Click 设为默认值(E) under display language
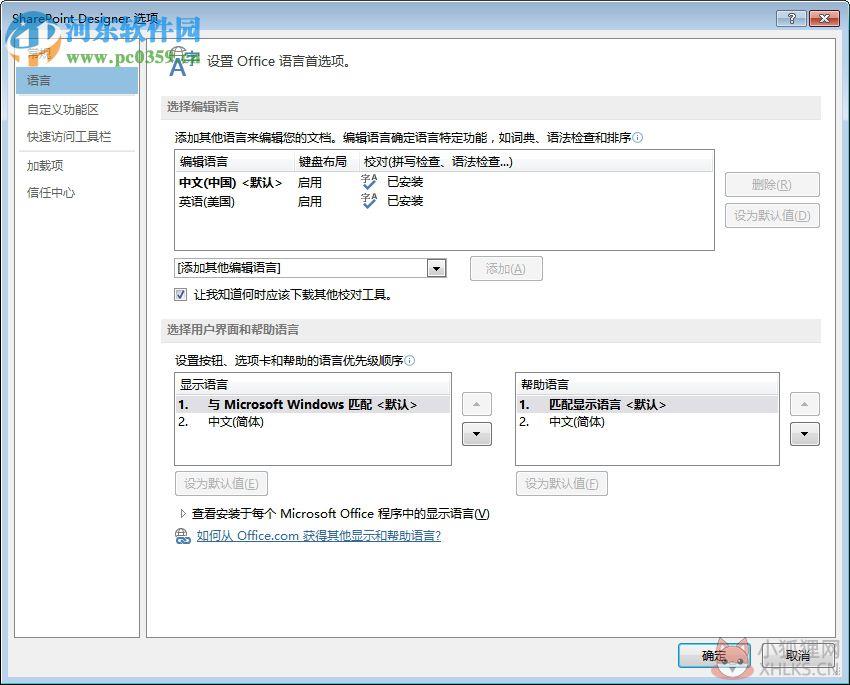The image size is (850, 685). click(221, 483)
